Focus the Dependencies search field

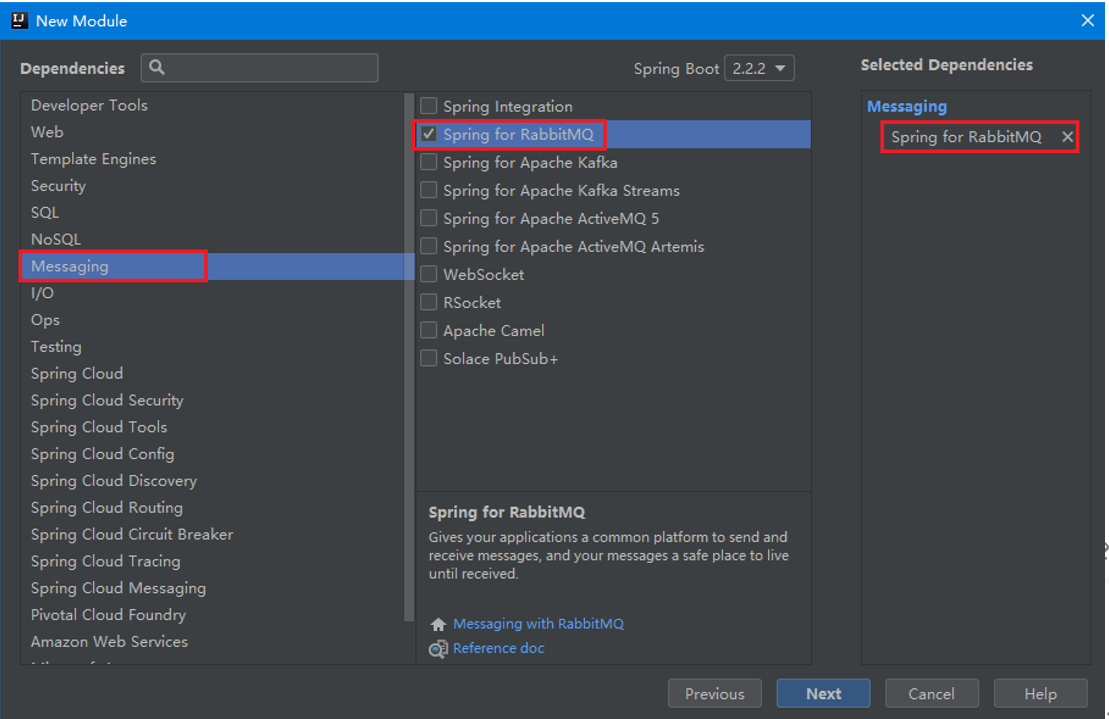260,68
